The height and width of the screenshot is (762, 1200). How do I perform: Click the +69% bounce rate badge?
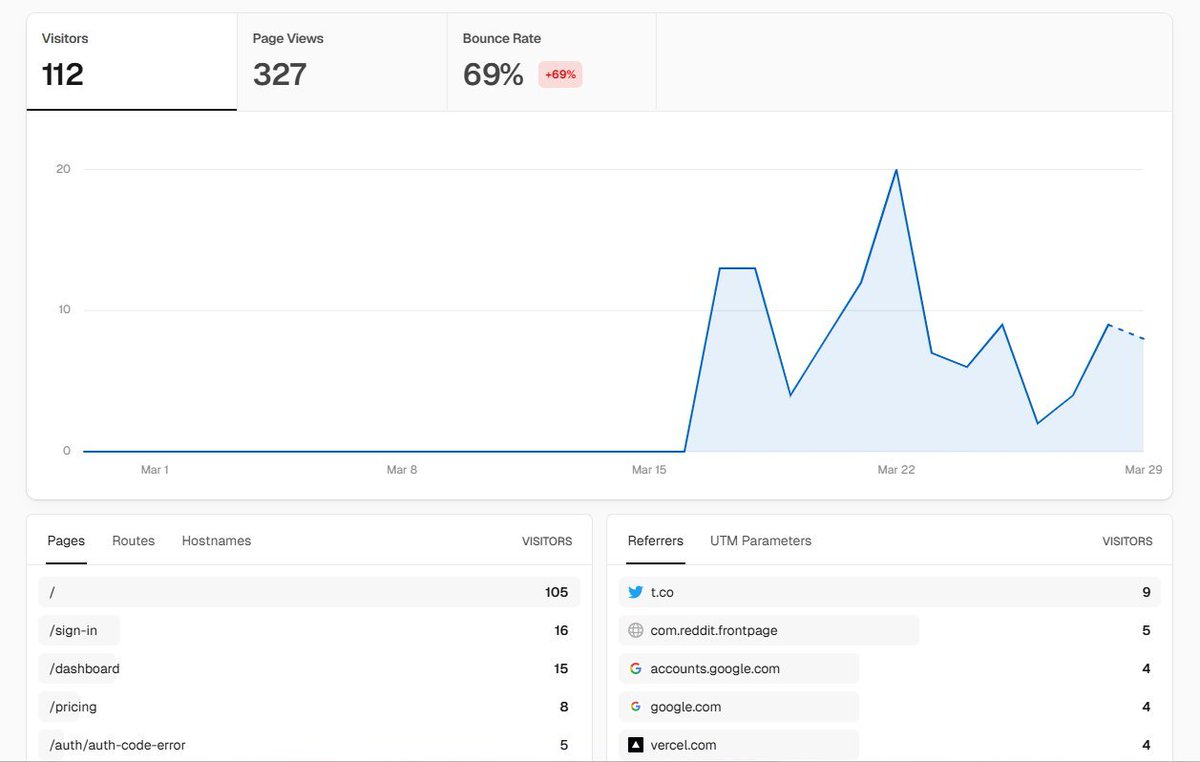click(x=560, y=75)
